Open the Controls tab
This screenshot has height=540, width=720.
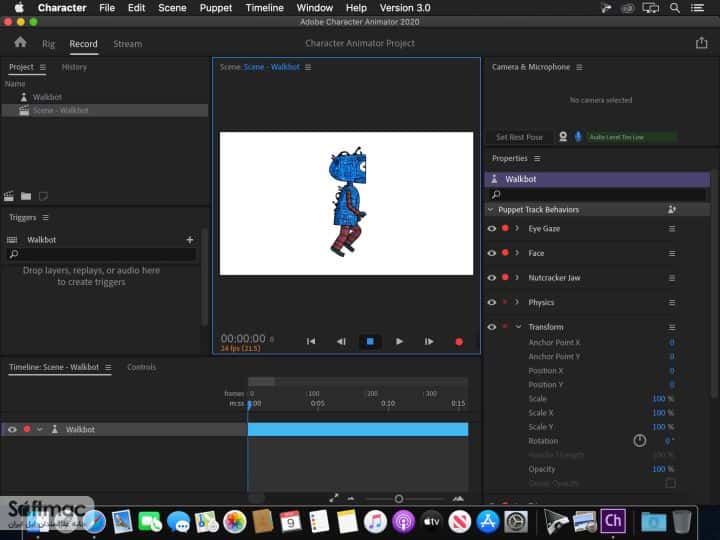141,367
